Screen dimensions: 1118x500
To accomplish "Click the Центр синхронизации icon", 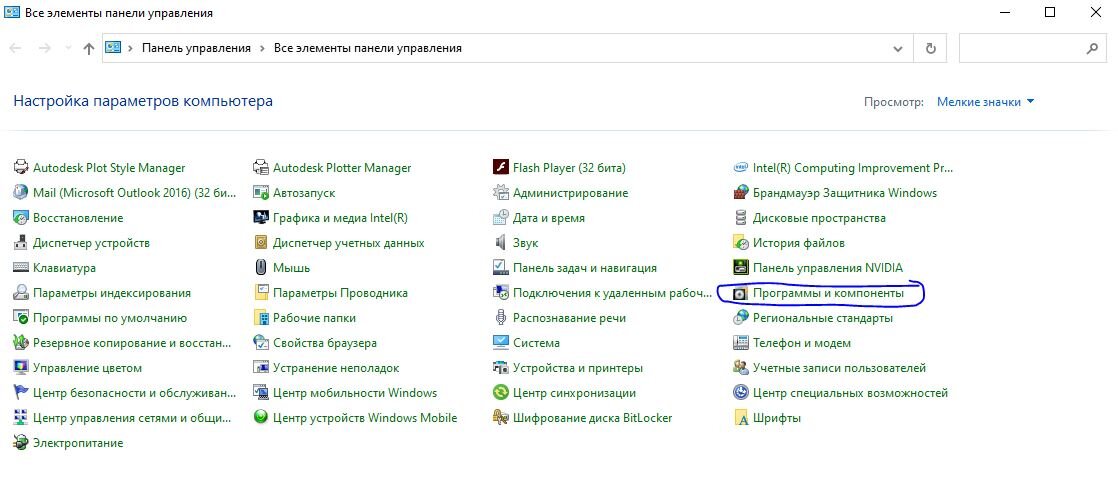I will tap(501, 393).
